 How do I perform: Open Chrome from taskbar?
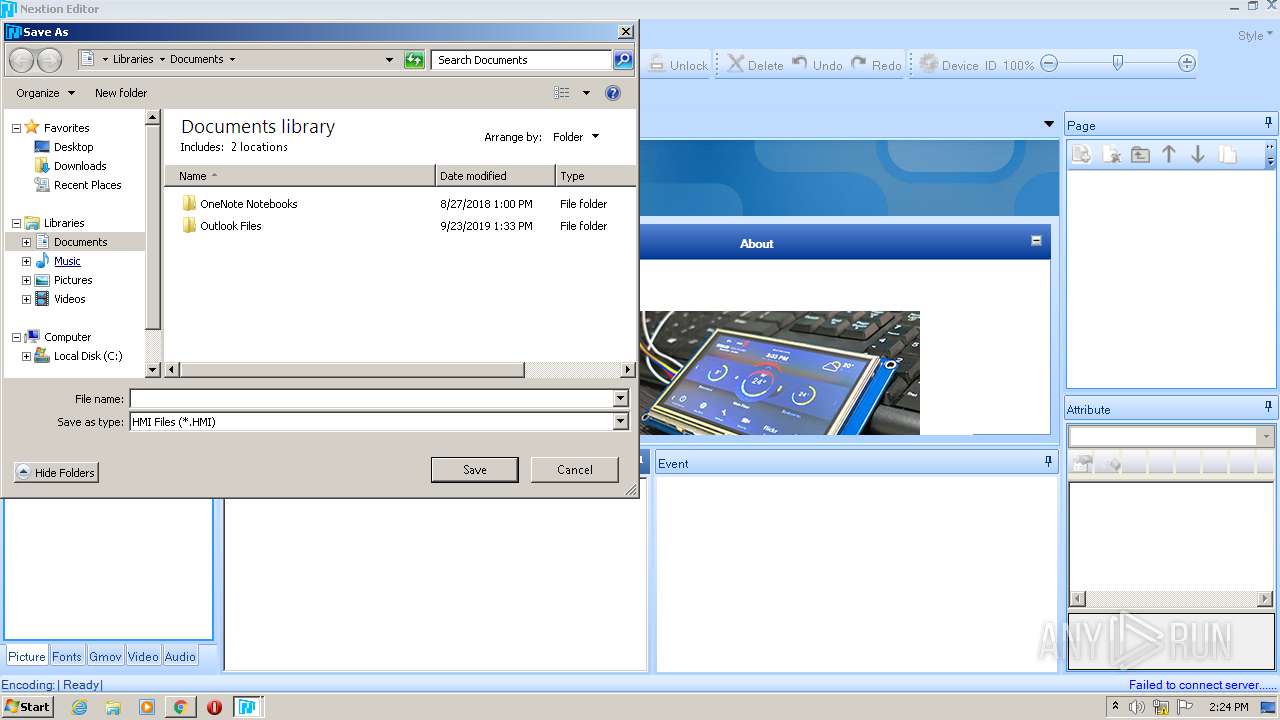180,707
